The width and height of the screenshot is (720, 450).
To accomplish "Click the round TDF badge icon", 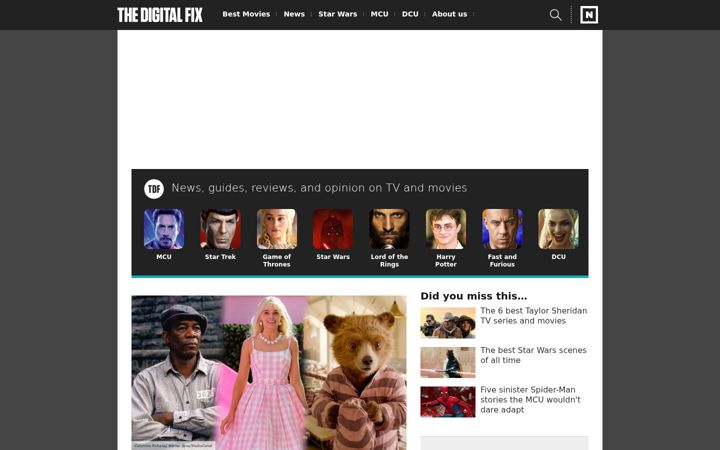I will point(154,189).
